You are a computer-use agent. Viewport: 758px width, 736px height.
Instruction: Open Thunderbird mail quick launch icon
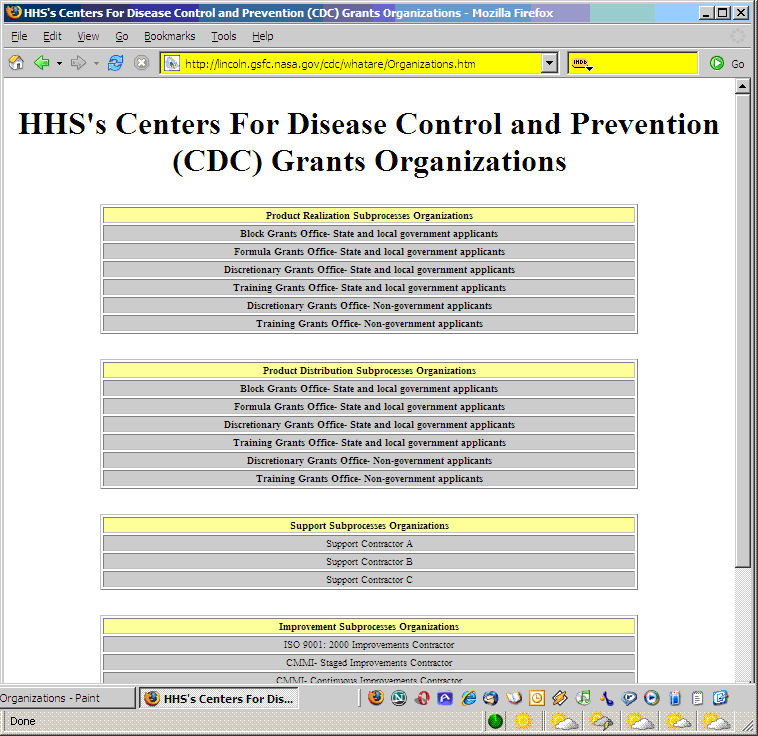pos(491,698)
